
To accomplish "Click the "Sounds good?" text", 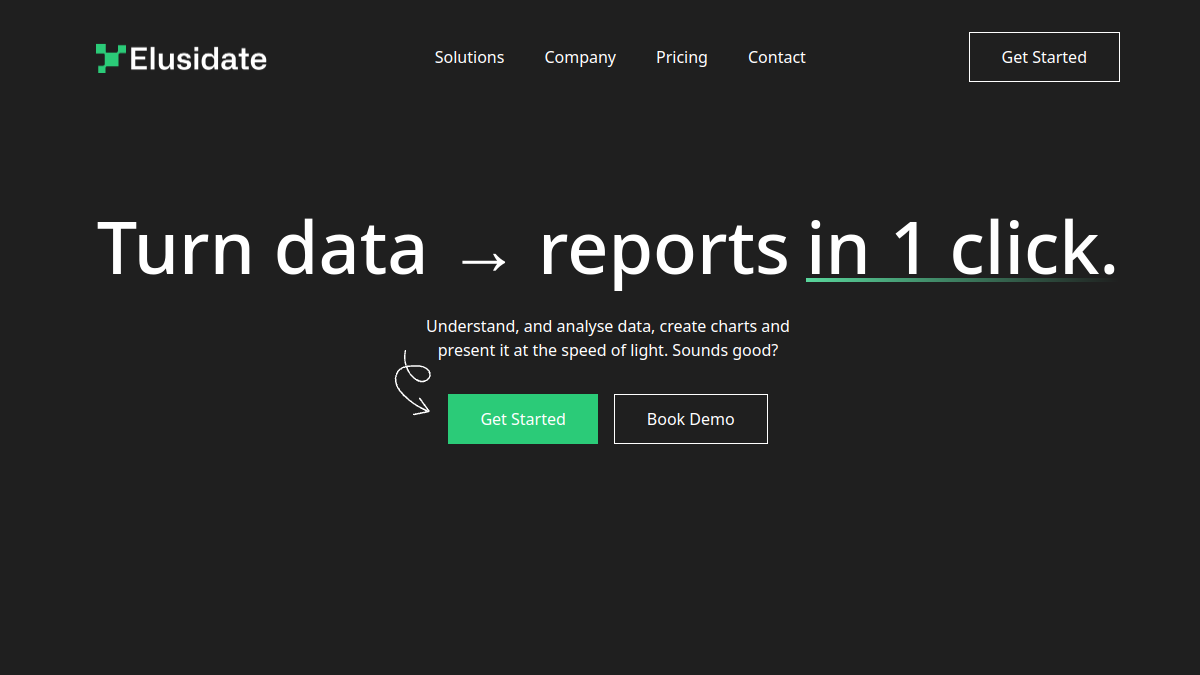I will (x=725, y=351).
